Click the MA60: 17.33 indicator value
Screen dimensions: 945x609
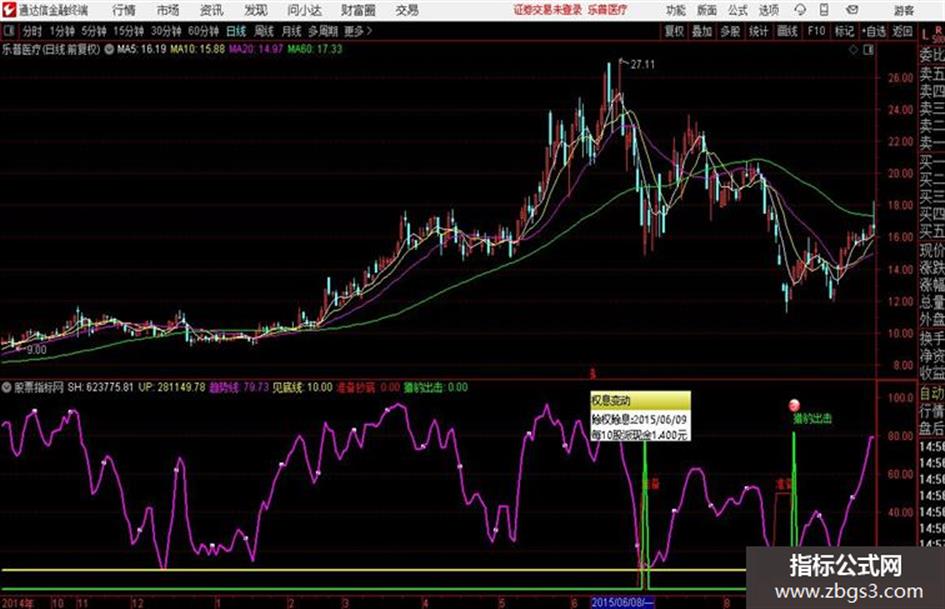pos(315,49)
